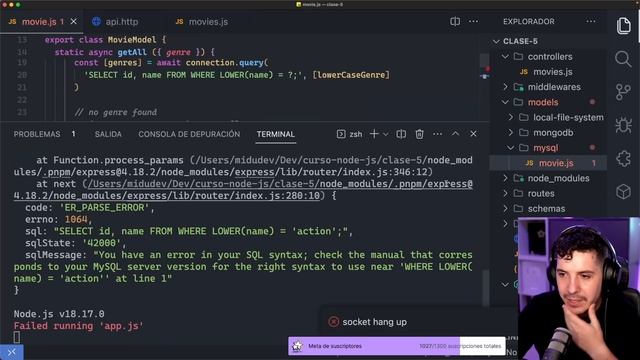640x360 pixels.
Task: Click the remote window indicator in status bar
Action: (x=11, y=352)
